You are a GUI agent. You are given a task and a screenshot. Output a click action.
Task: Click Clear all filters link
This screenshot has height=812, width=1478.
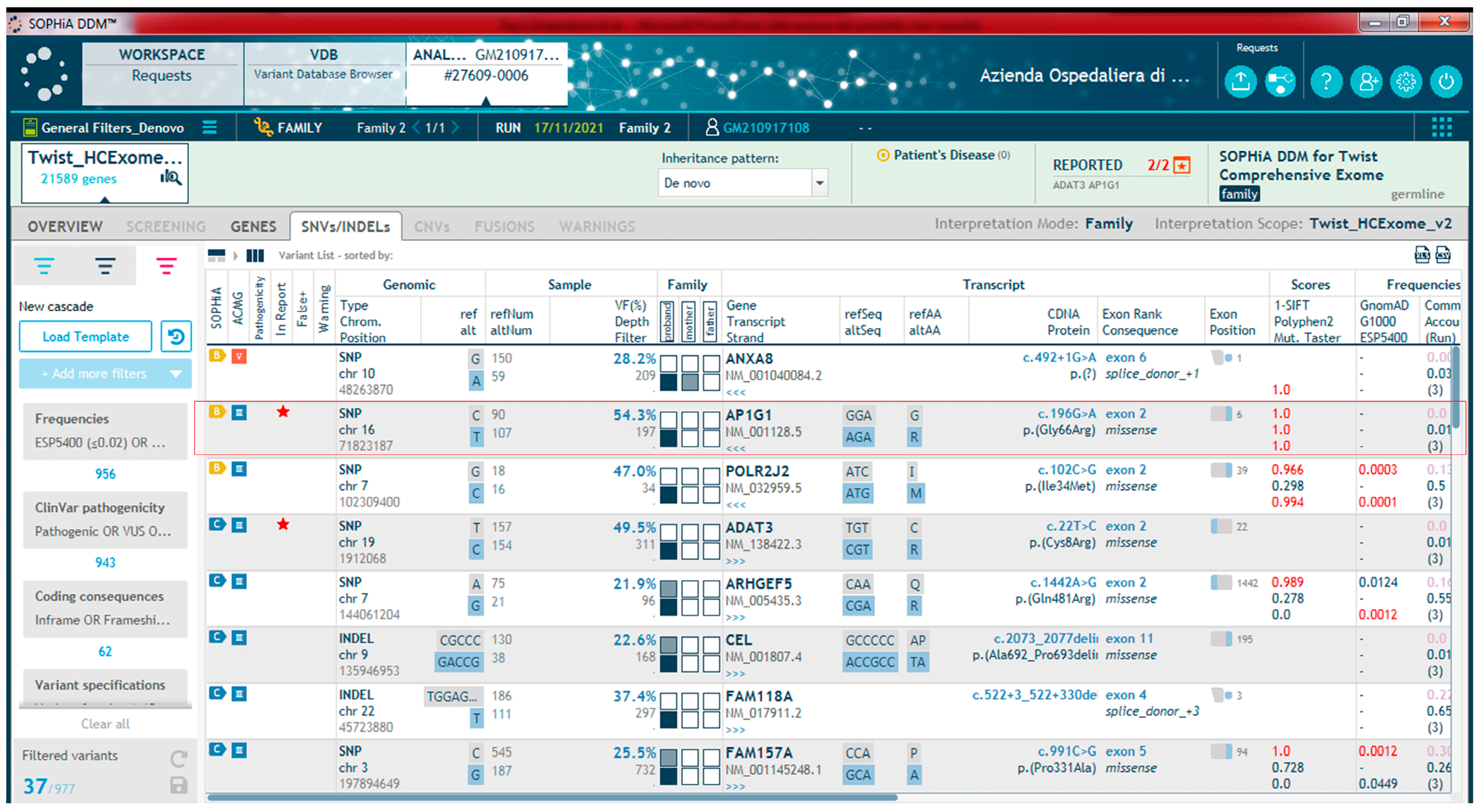[105, 724]
